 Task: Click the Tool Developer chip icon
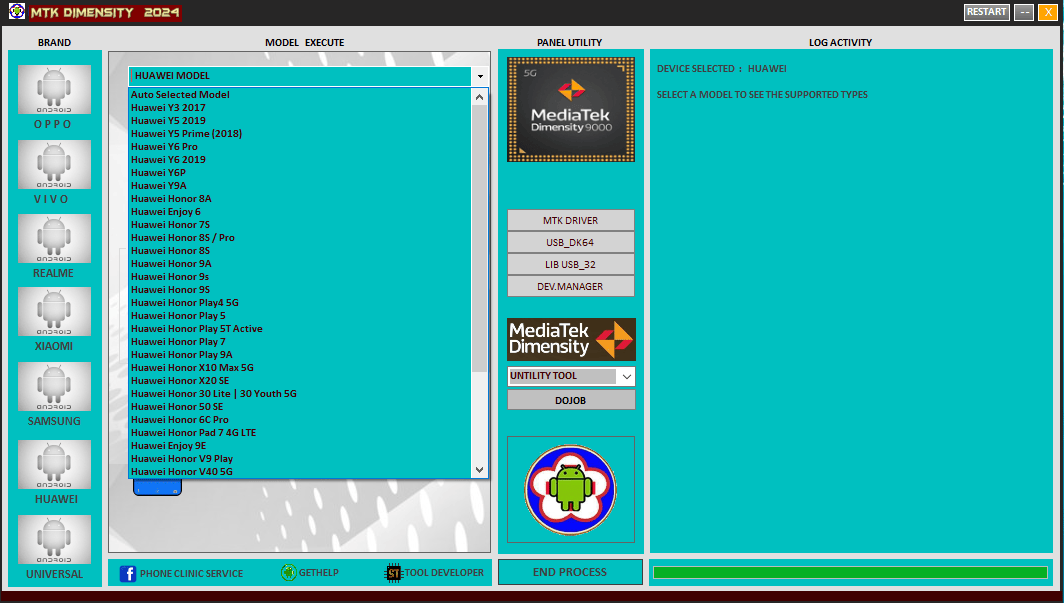click(x=394, y=573)
